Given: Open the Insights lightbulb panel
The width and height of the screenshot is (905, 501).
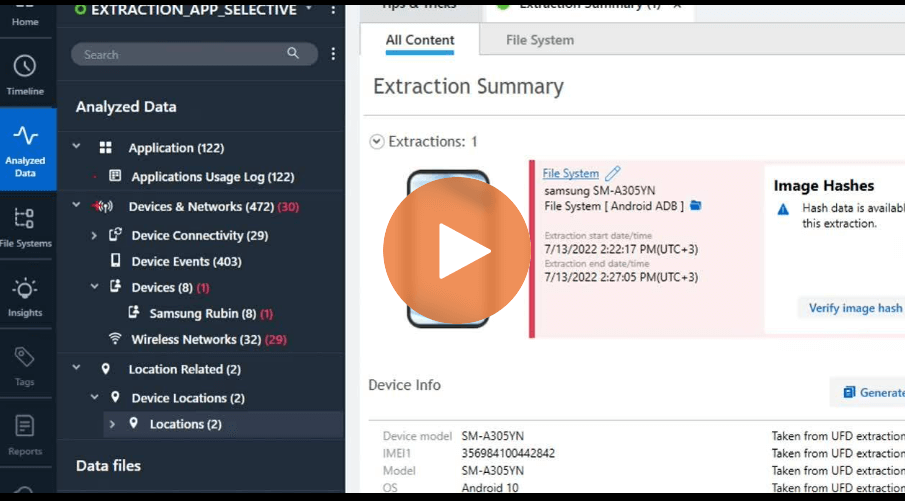Looking at the screenshot, I should (25, 297).
